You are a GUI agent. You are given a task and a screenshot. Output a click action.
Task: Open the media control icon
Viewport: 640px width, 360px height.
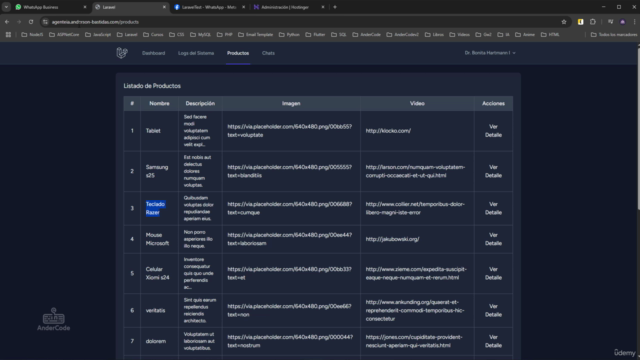pos(611,22)
